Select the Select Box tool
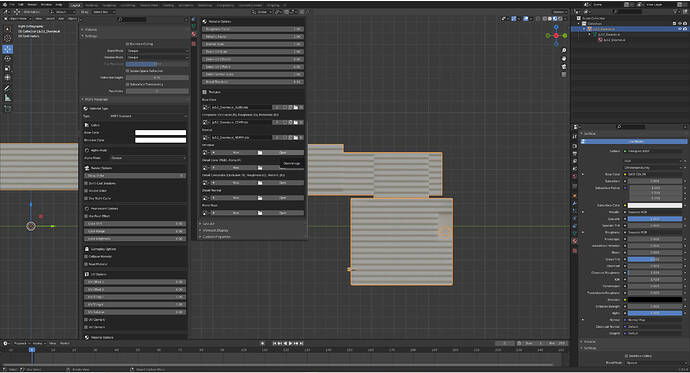The image size is (690, 373). 7,29
